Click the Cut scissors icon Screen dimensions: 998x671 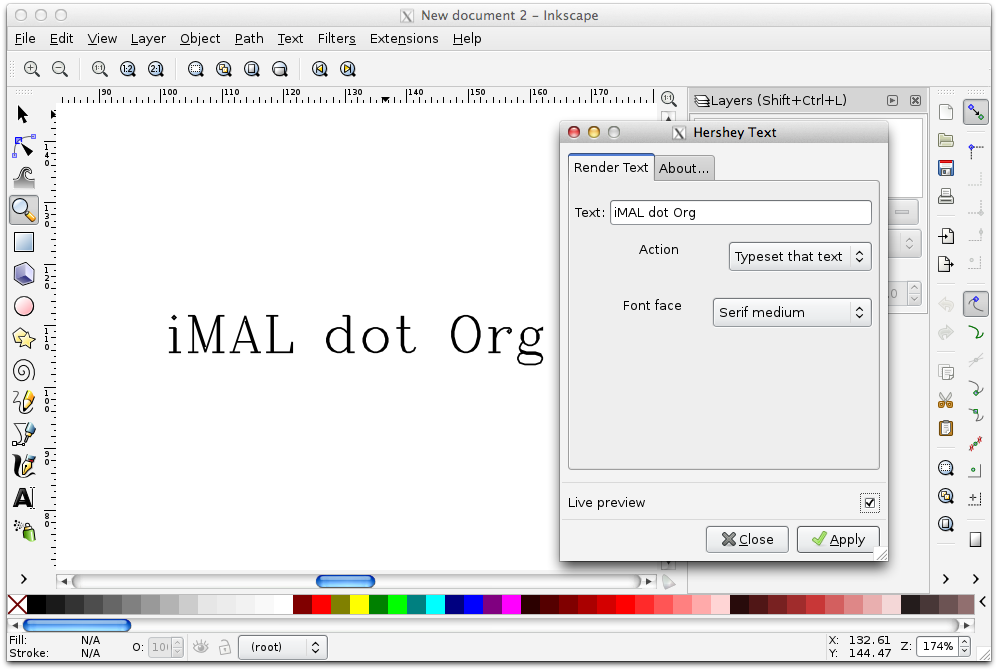pyautogui.click(x=946, y=400)
